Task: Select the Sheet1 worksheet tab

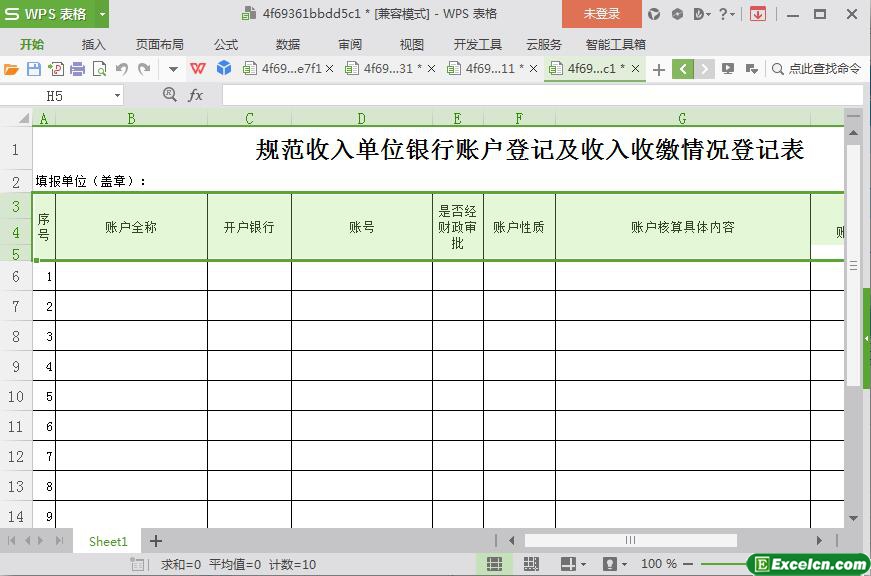Action: click(108, 541)
